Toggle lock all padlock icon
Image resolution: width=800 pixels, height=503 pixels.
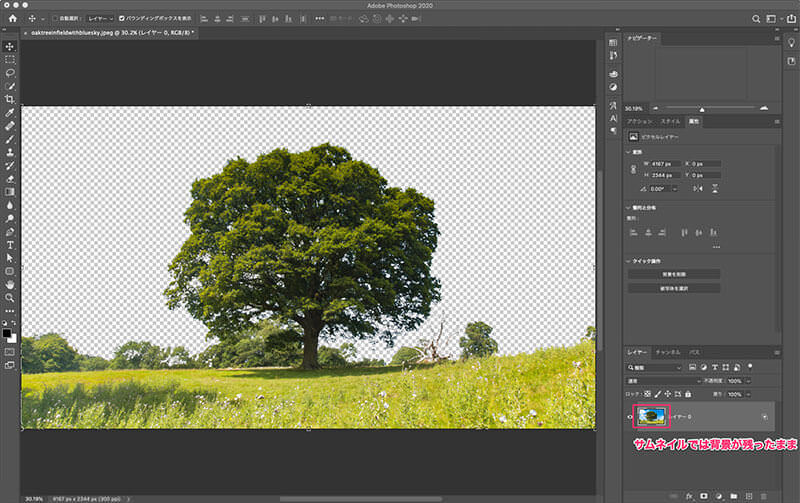[x=688, y=394]
